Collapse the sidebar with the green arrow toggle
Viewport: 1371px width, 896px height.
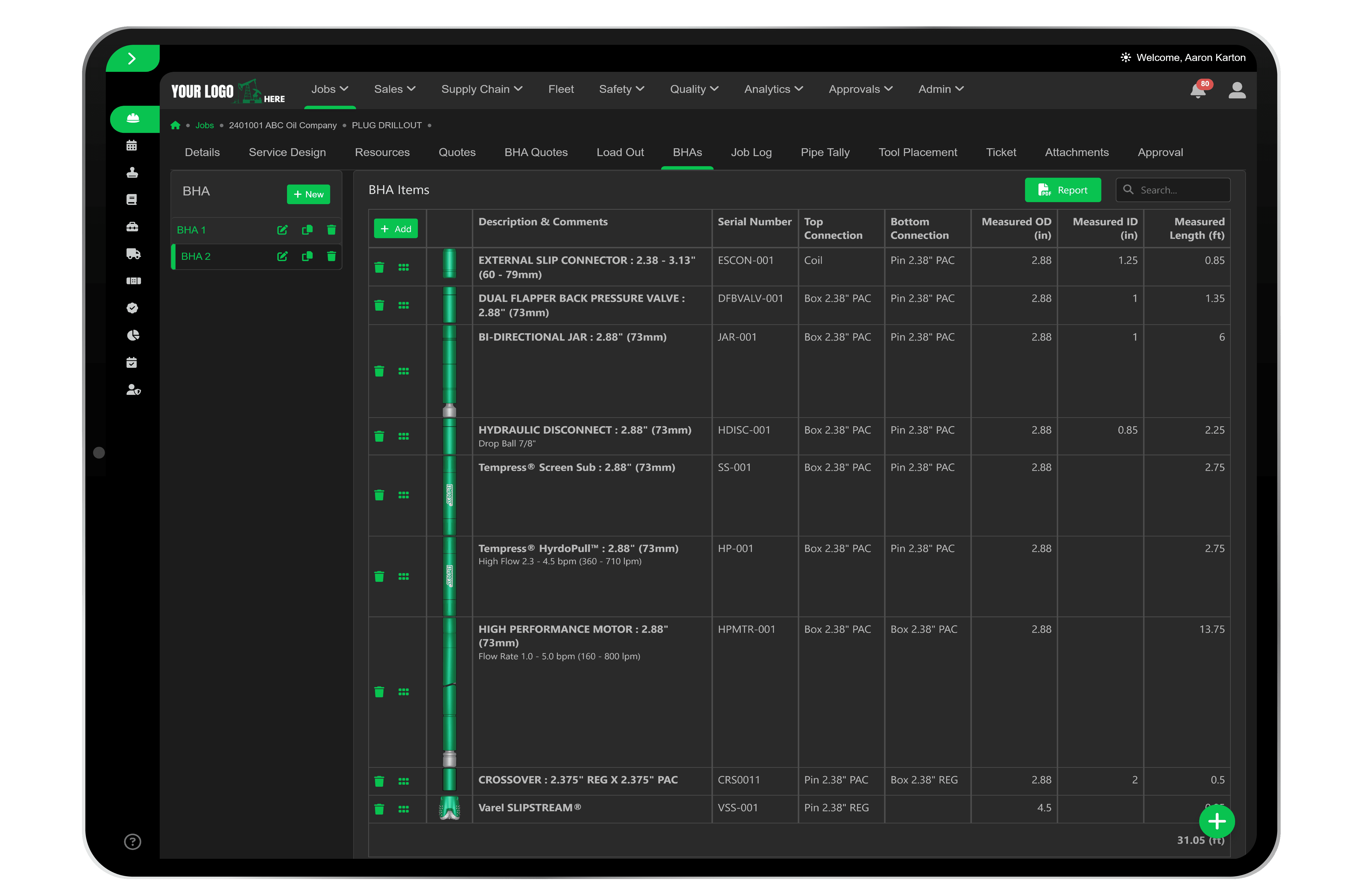coord(132,58)
